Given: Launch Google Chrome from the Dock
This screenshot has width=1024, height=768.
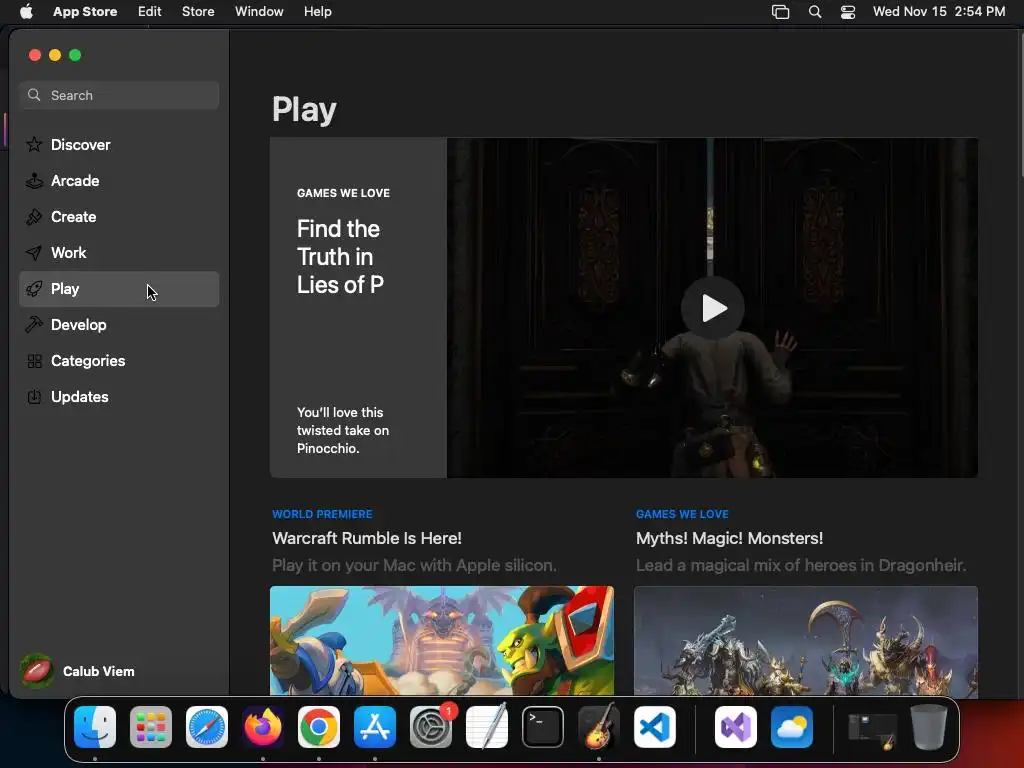Looking at the screenshot, I should point(319,727).
